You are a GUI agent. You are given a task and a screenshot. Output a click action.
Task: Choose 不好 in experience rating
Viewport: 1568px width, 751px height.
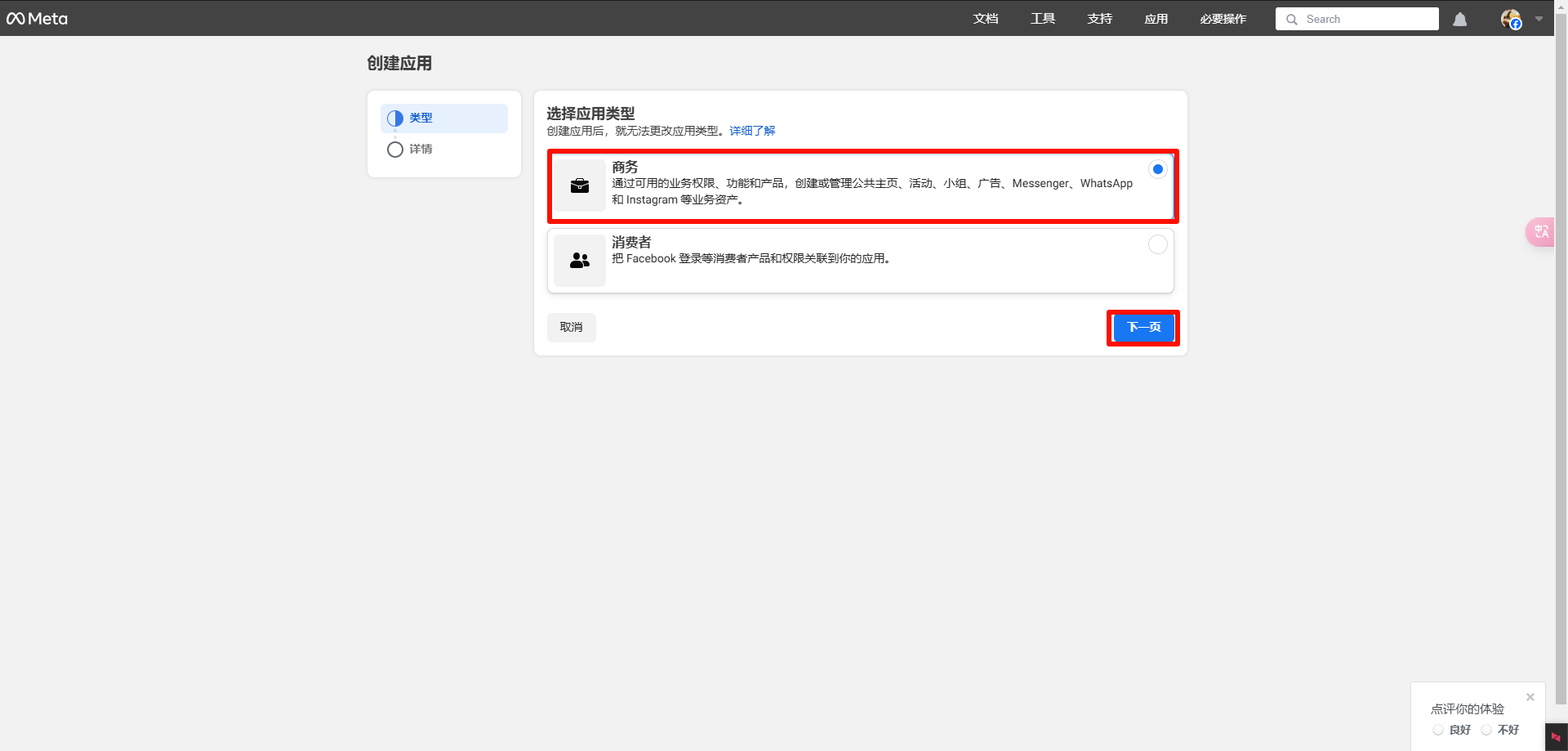1486,730
